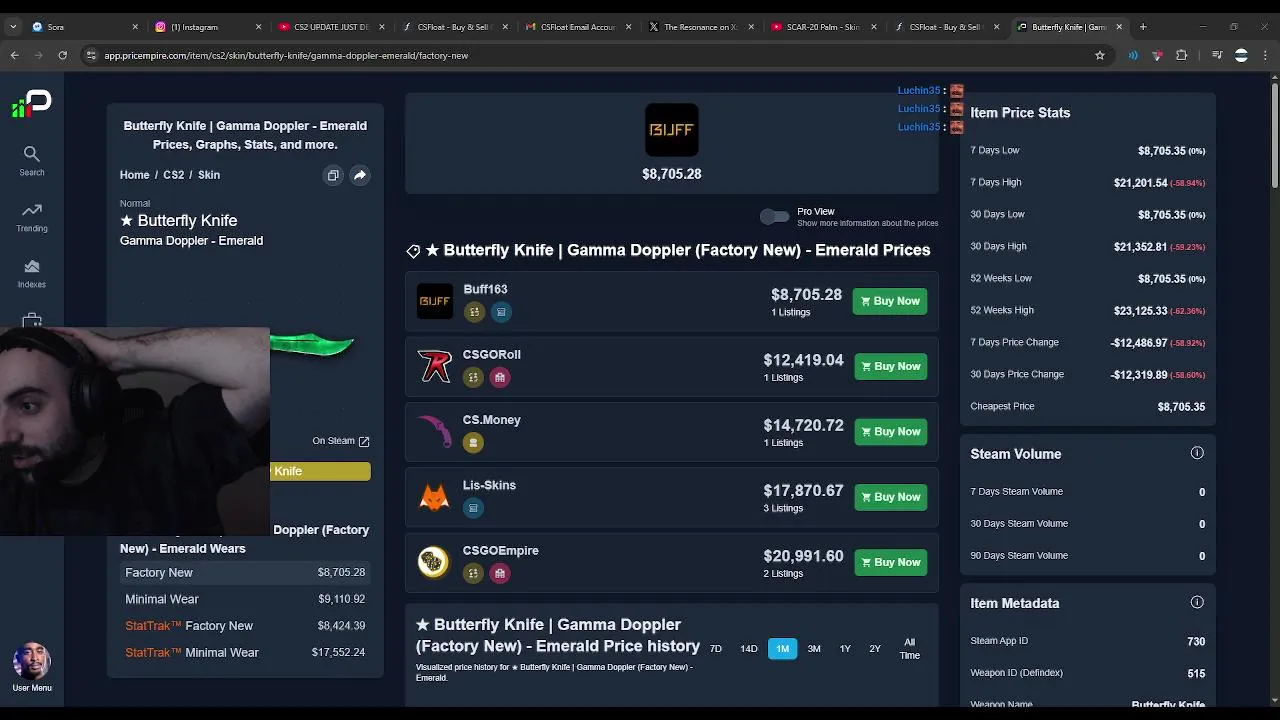Bookmark this page with the star icon

pos(1100,55)
